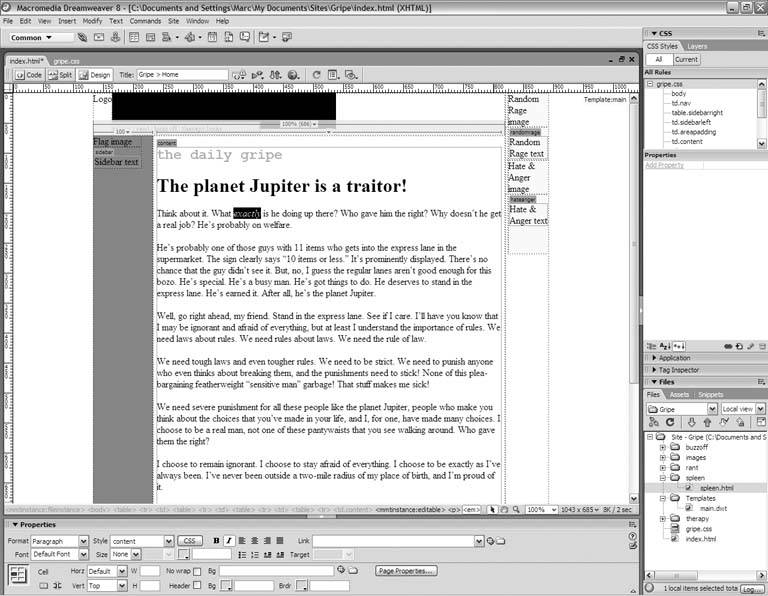This screenshot has width=768, height=596.
Task: Open the Insert menu
Action: [67, 21]
